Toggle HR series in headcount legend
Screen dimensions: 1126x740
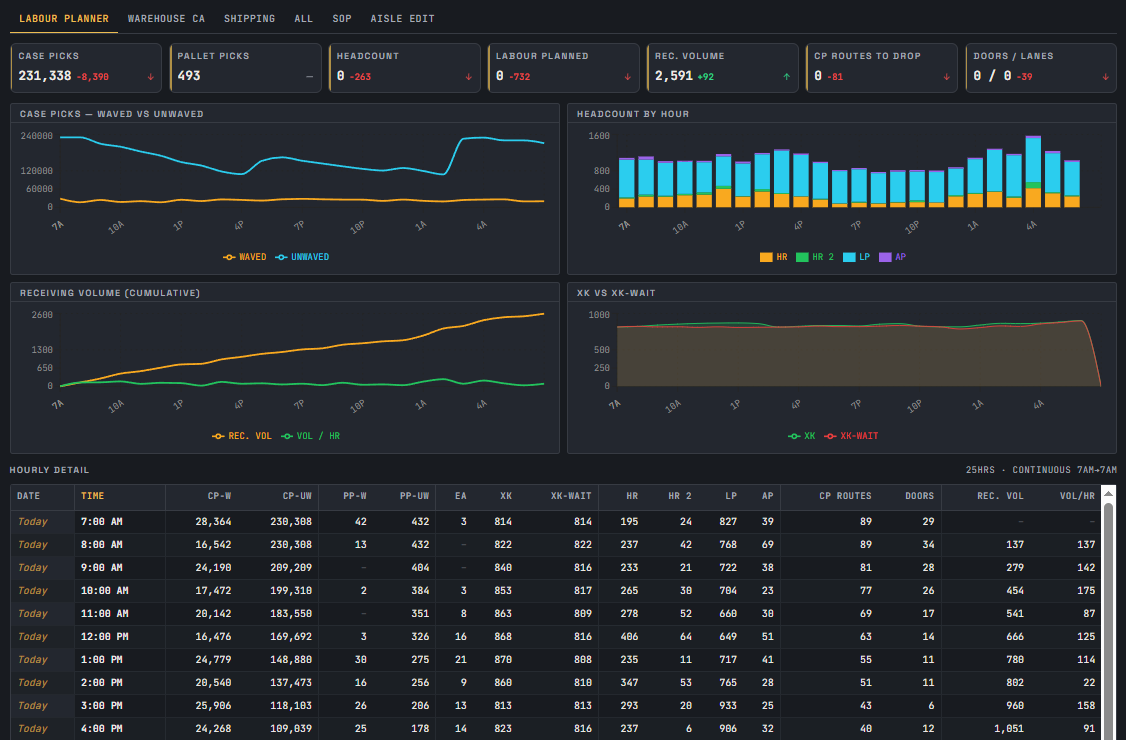point(773,257)
